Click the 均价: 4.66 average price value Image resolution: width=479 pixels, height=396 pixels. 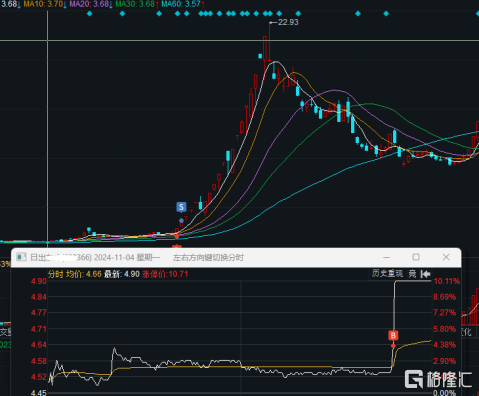[84, 274]
